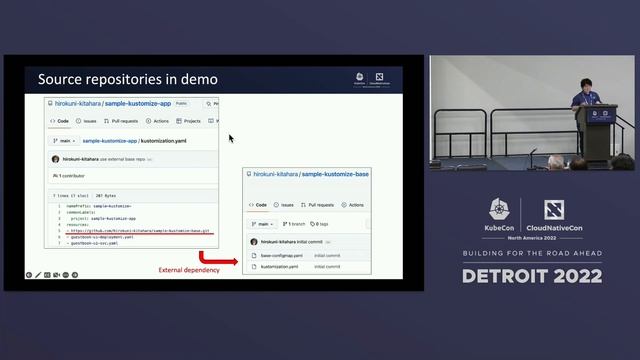Click repo icon beside sample-kustomize-base title

(249, 174)
